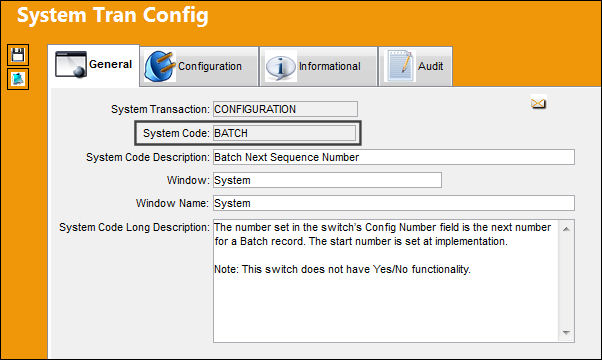Click the icon below the save button
This screenshot has width=602, height=360.
(18, 79)
